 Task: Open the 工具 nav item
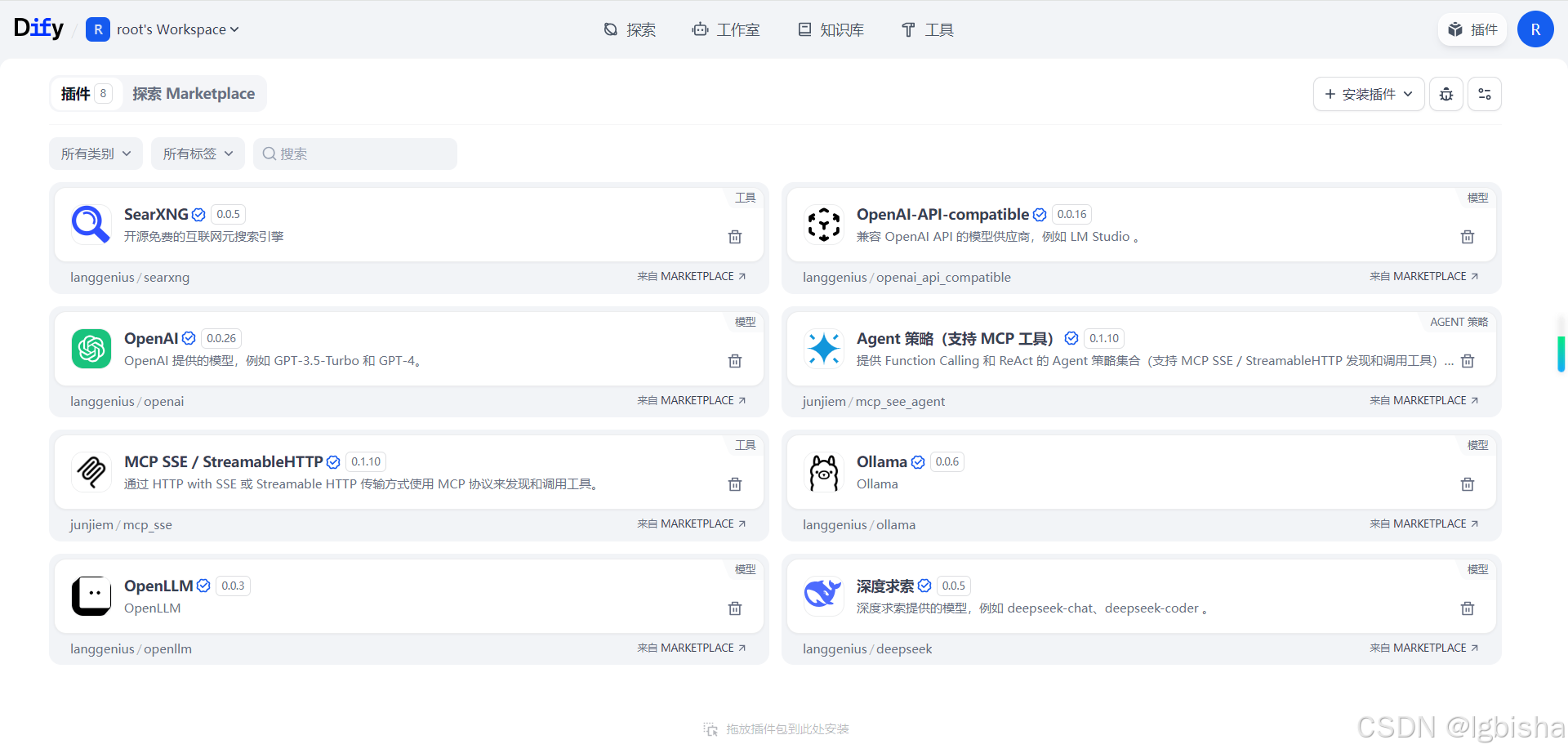tap(927, 30)
